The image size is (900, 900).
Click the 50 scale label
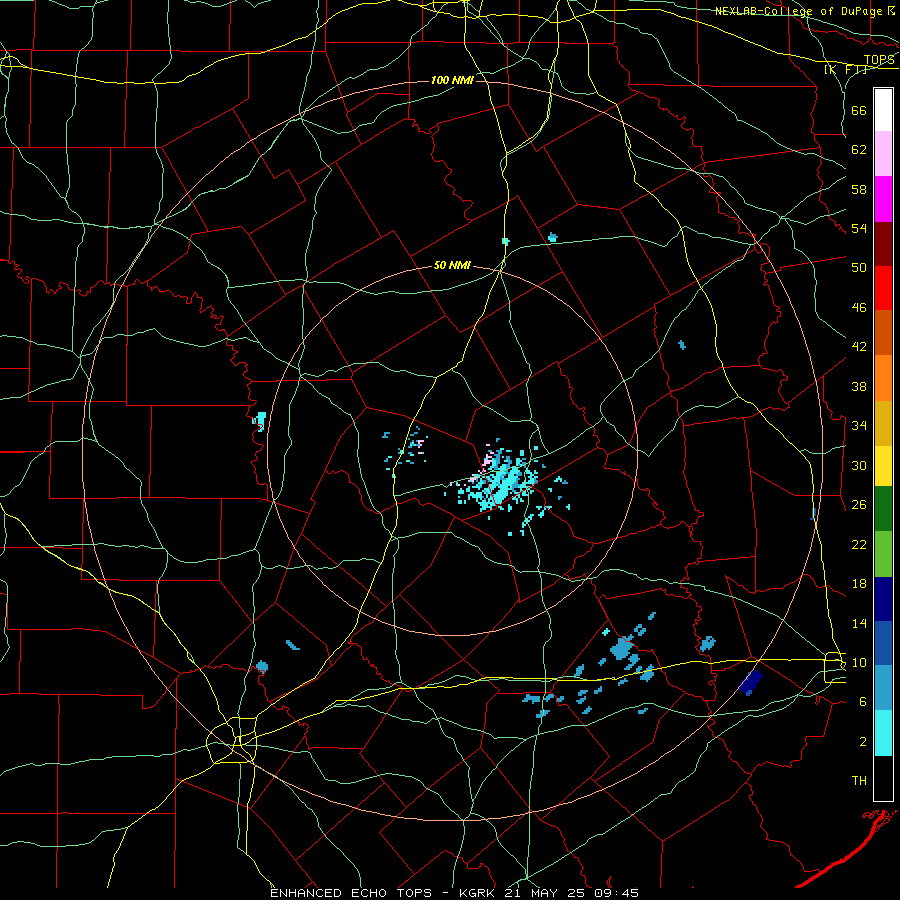859,268
